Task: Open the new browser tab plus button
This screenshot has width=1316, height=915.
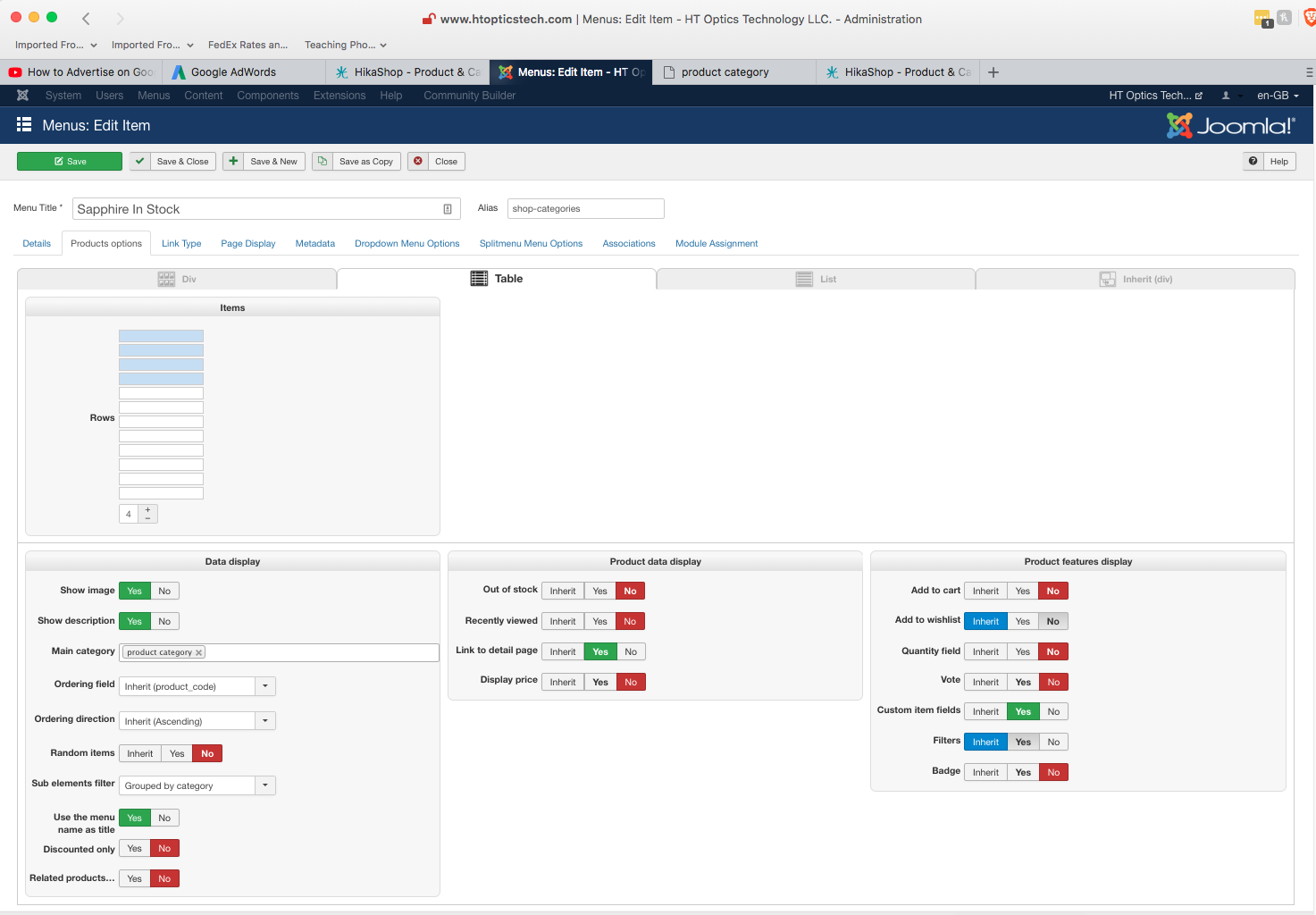Action: tap(993, 72)
